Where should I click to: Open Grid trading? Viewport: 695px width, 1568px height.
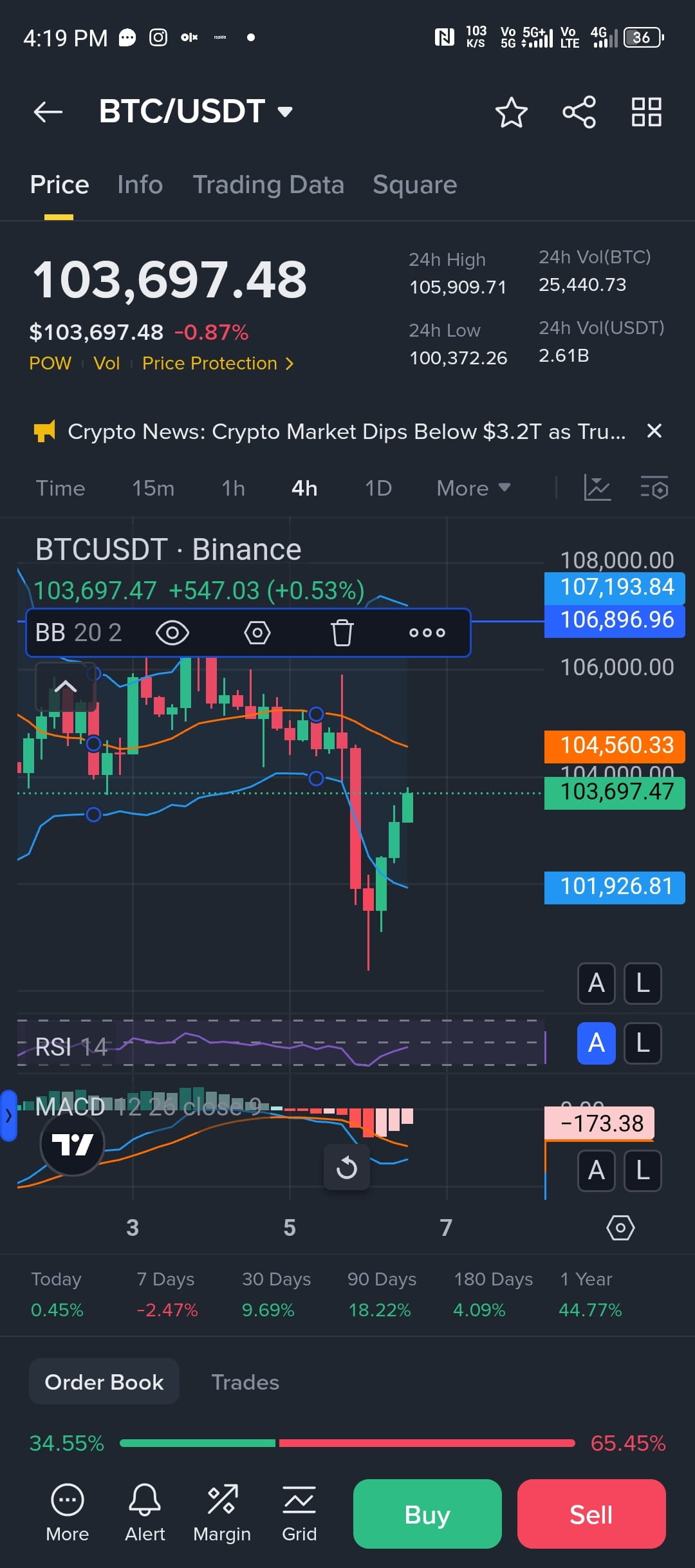[299, 1513]
